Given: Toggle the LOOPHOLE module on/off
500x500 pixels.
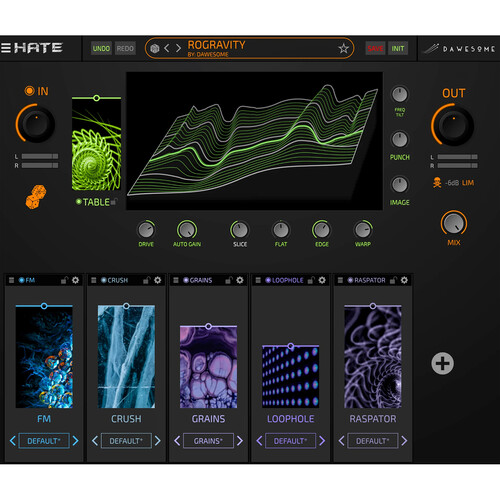Looking at the screenshot, I should 268,280.
